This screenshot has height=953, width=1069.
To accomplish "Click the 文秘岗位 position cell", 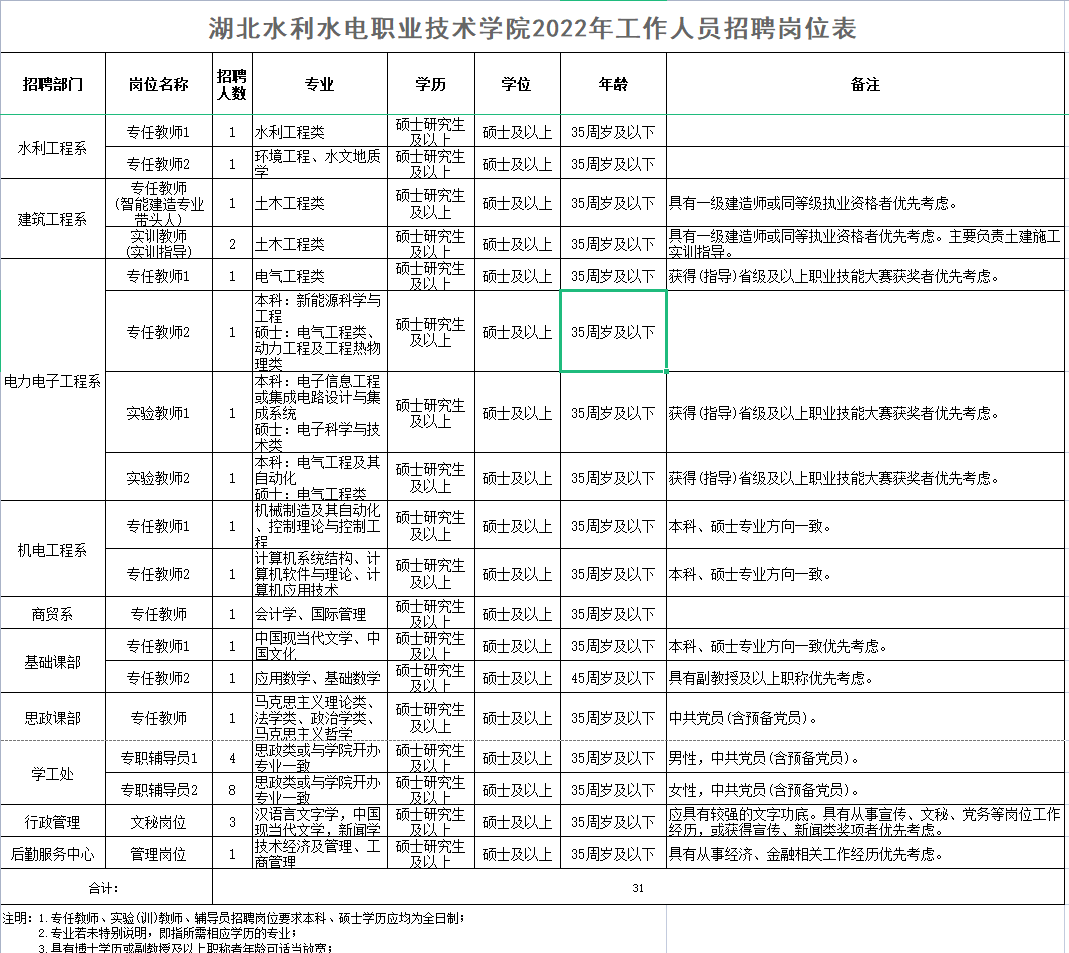I will coord(158,822).
